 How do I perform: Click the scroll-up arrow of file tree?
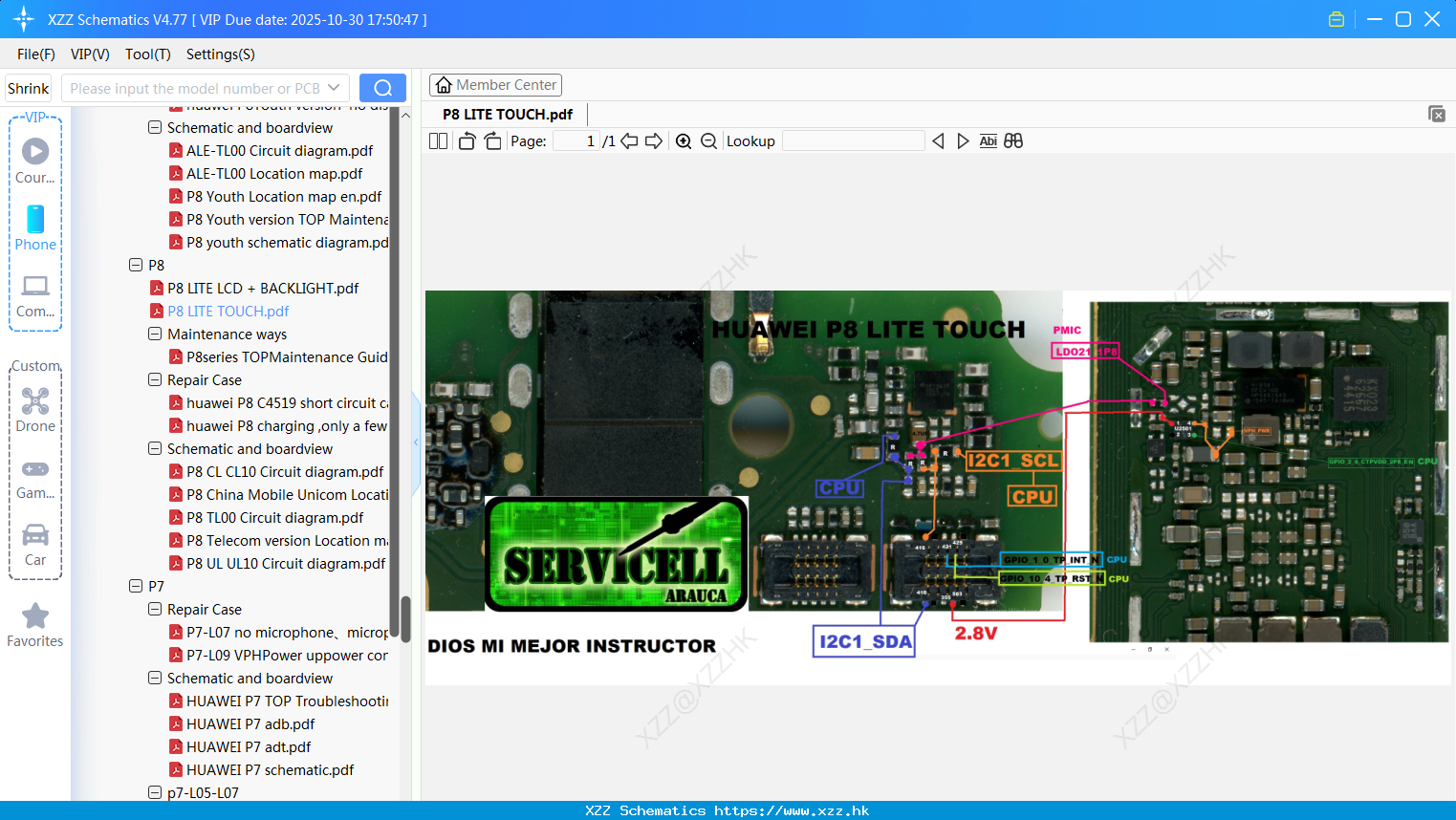[405, 115]
